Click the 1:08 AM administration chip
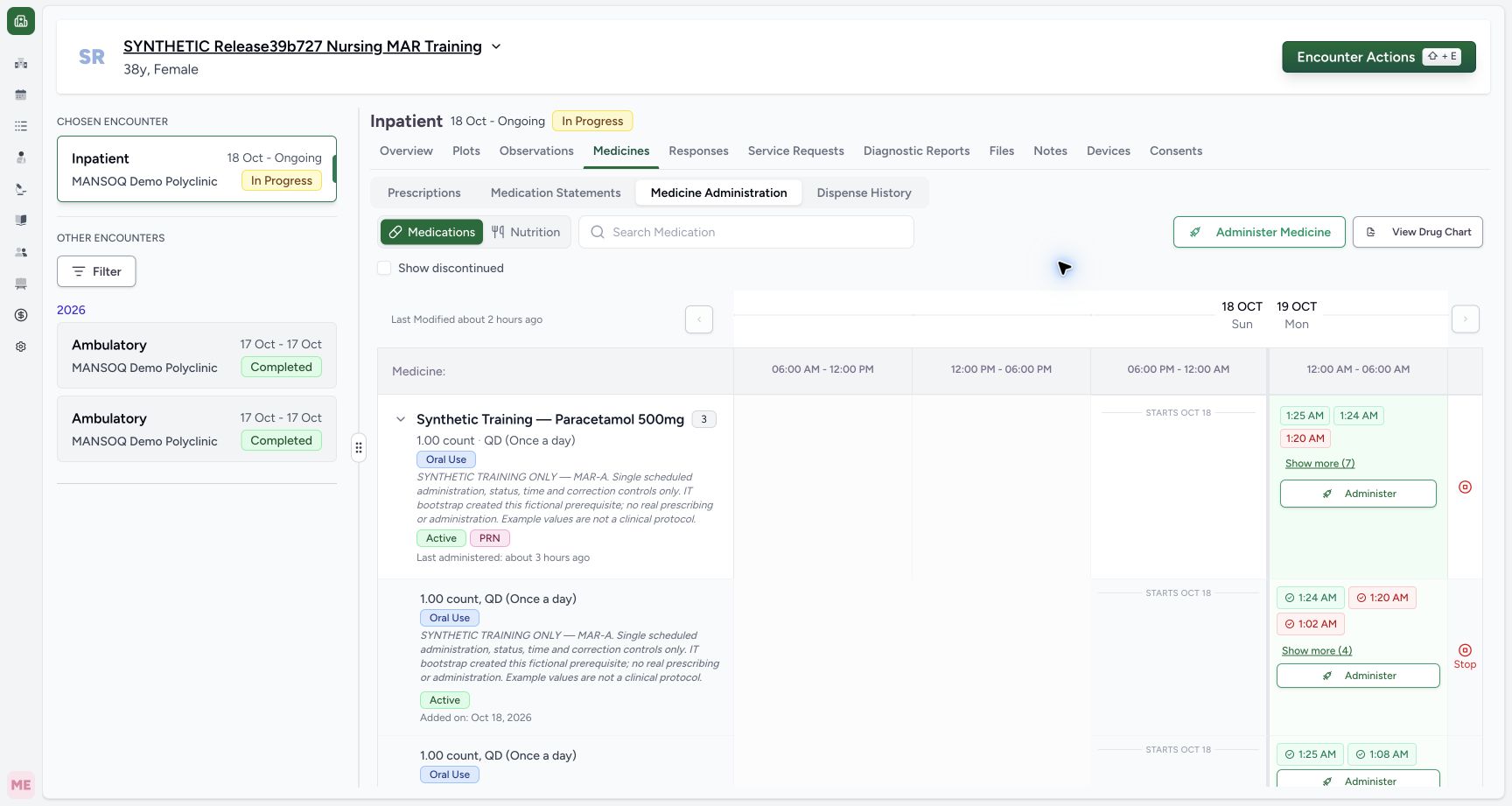The height and width of the screenshot is (806, 1512). [x=1382, y=754]
